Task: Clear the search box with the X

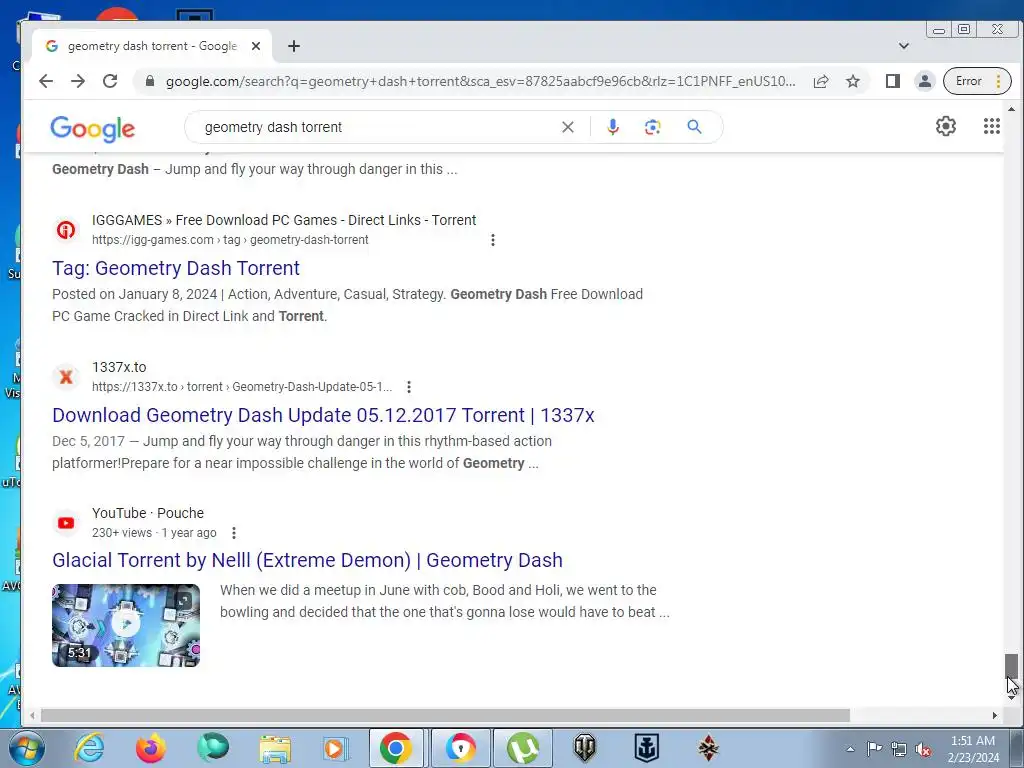Action: (x=568, y=127)
